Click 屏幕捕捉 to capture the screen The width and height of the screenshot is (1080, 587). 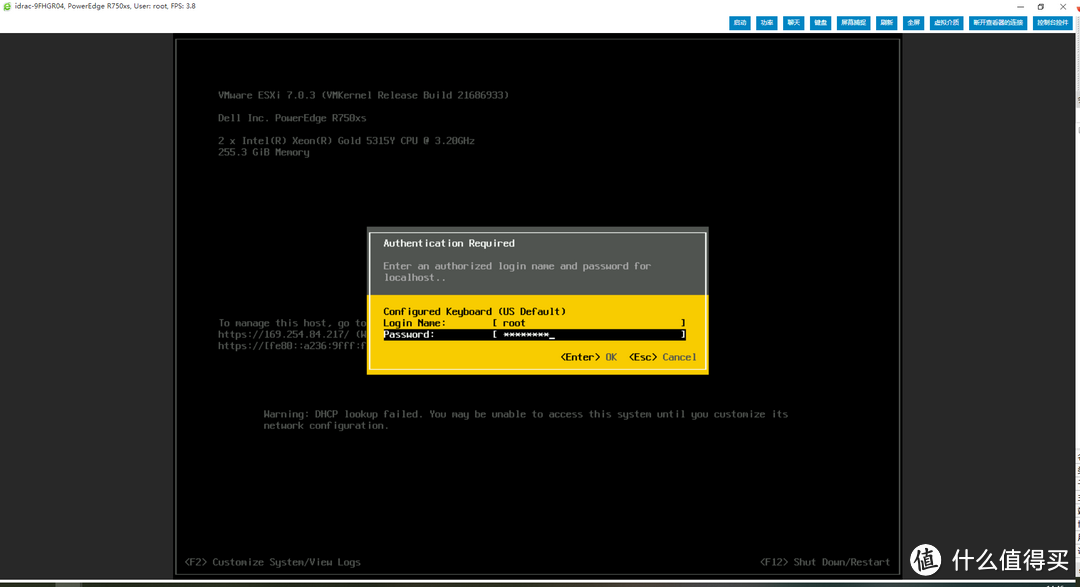pos(852,22)
